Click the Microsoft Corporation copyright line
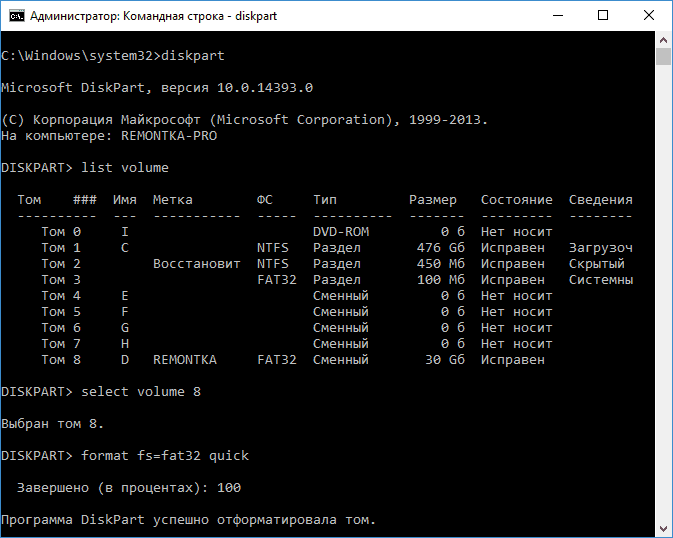This screenshot has width=673, height=538. tap(245, 119)
